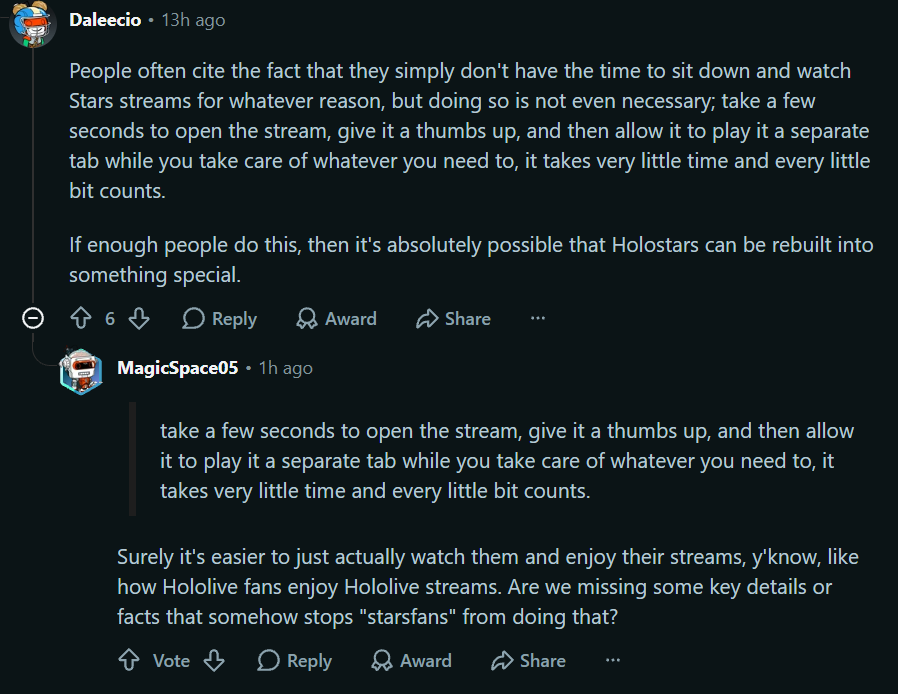Downvote Daleecio's comment
The width and height of the screenshot is (898, 694).
[139, 318]
